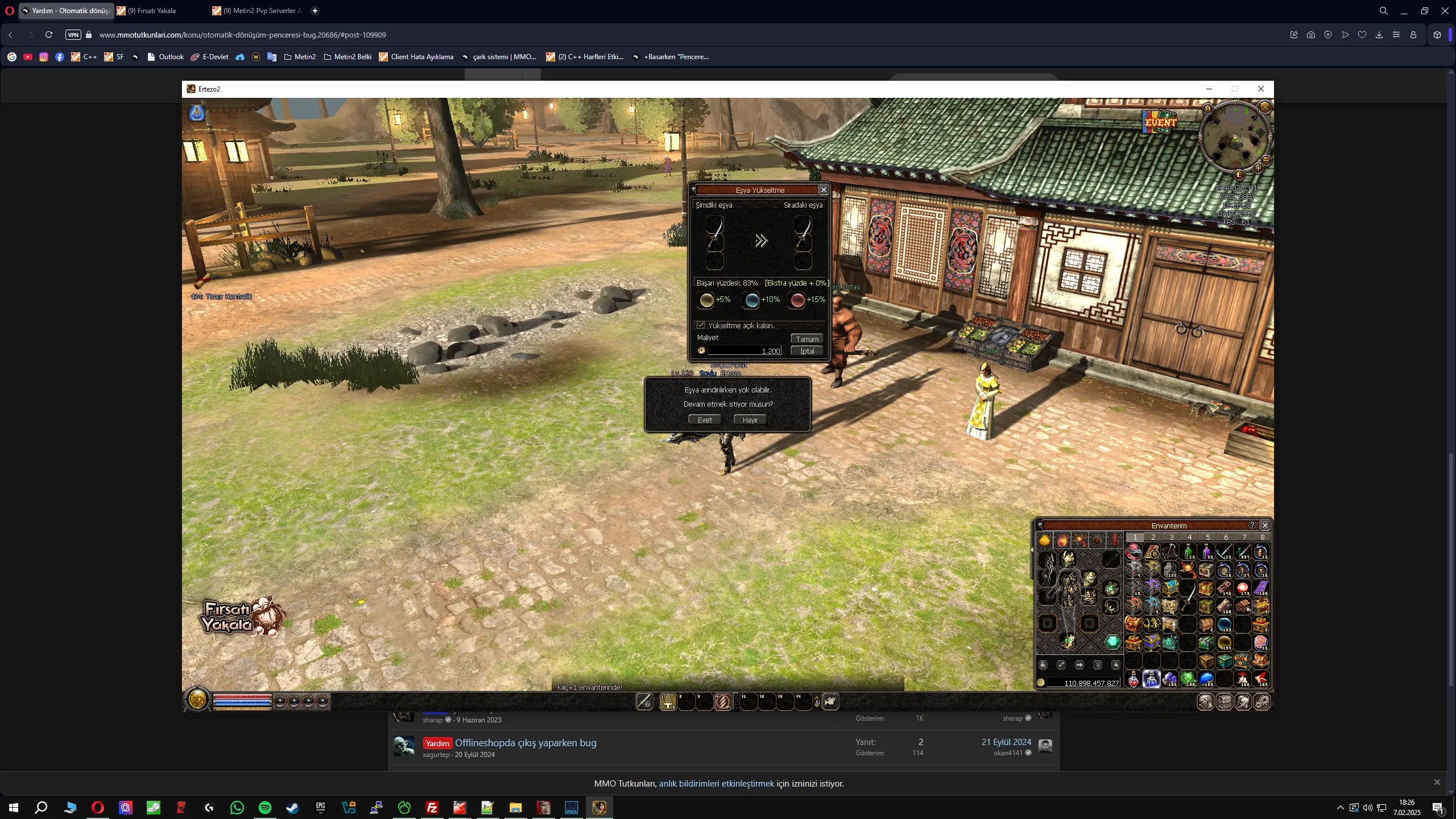1456x819 pixels.
Task: Click the yellow pouch icon in equipment tabs
Action: (x=1045, y=540)
